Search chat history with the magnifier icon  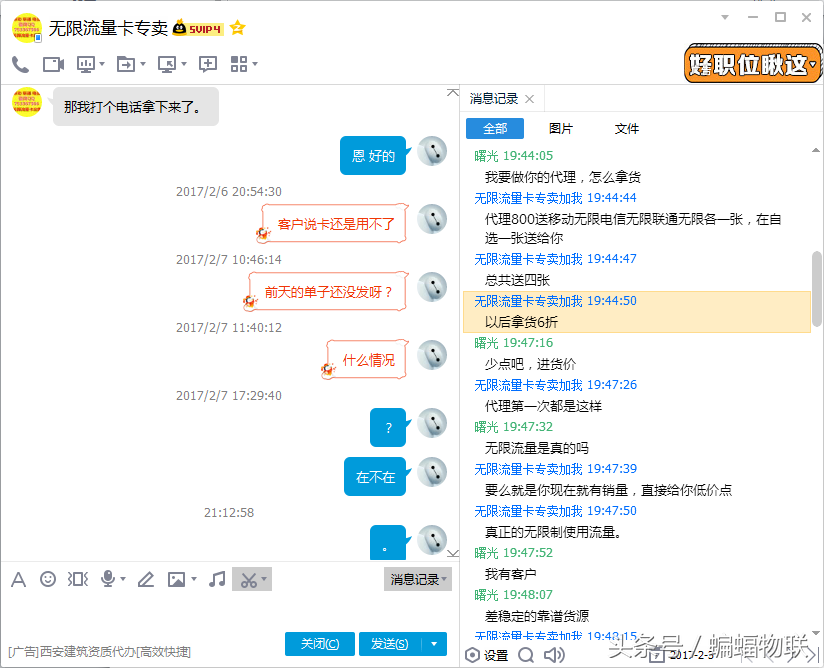(526, 654)
